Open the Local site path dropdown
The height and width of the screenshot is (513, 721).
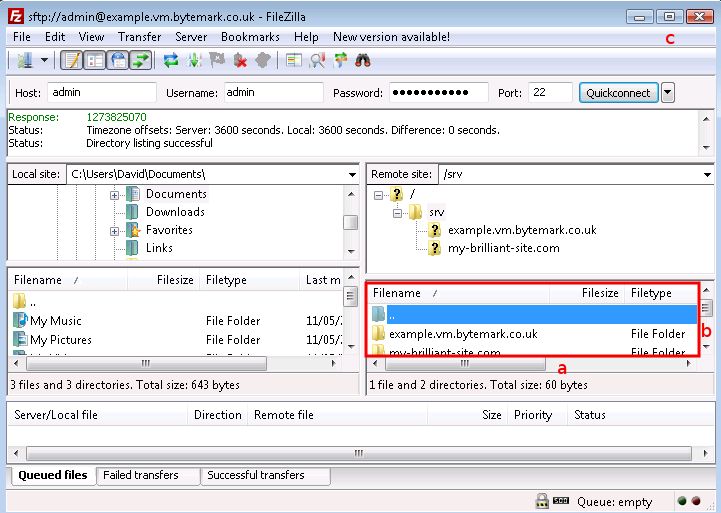click(x=352, y=175)
